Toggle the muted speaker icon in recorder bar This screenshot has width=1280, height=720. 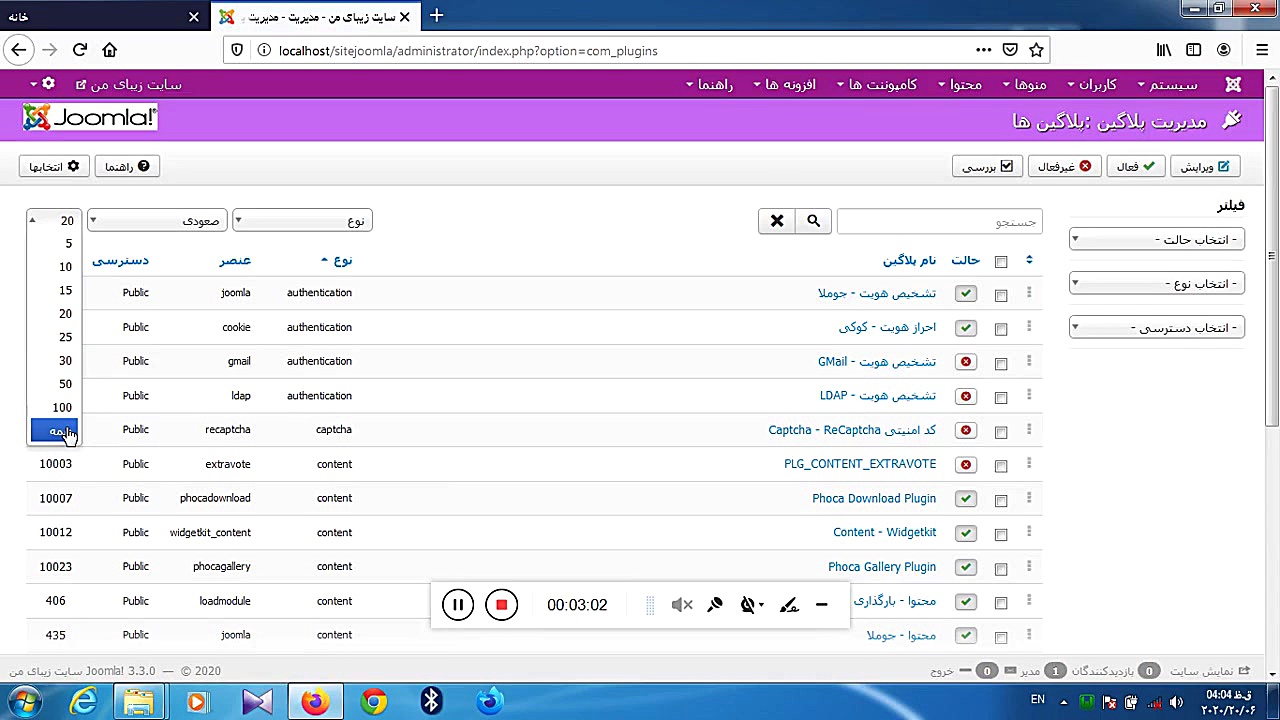coord(682,605)
